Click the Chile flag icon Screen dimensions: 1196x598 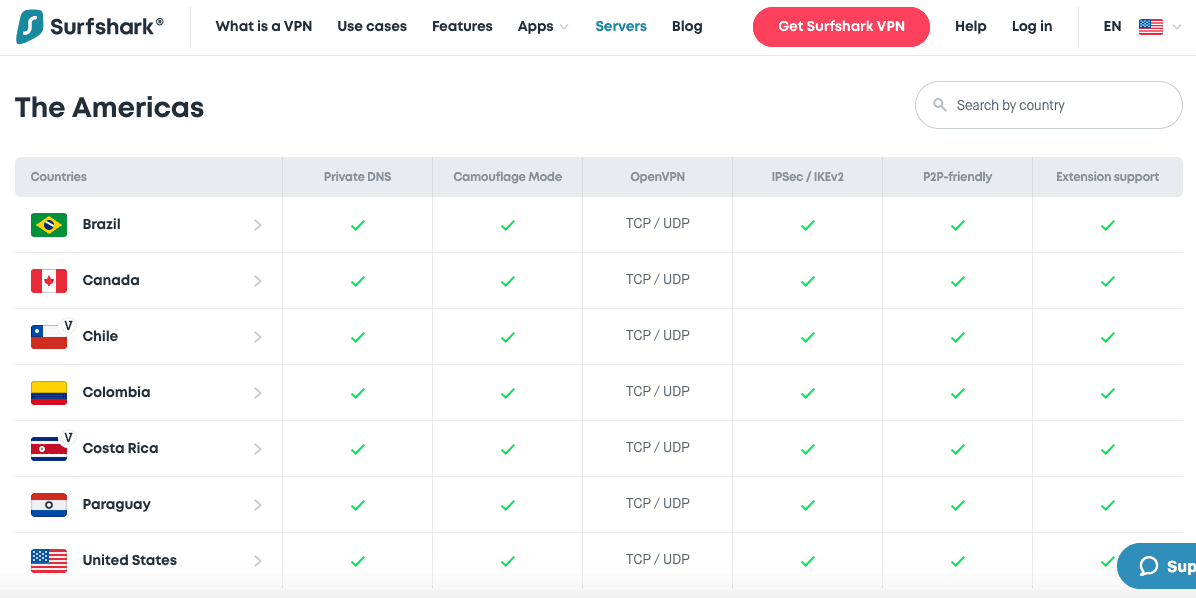click(x=49, y=336)
